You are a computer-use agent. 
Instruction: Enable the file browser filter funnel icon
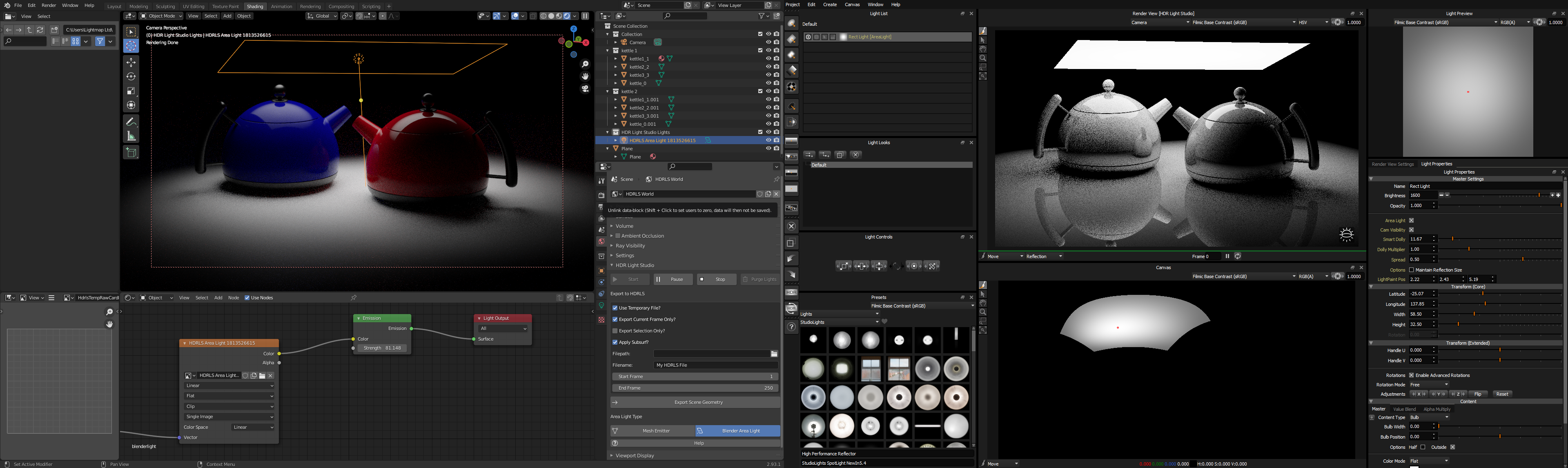[100, 41]
